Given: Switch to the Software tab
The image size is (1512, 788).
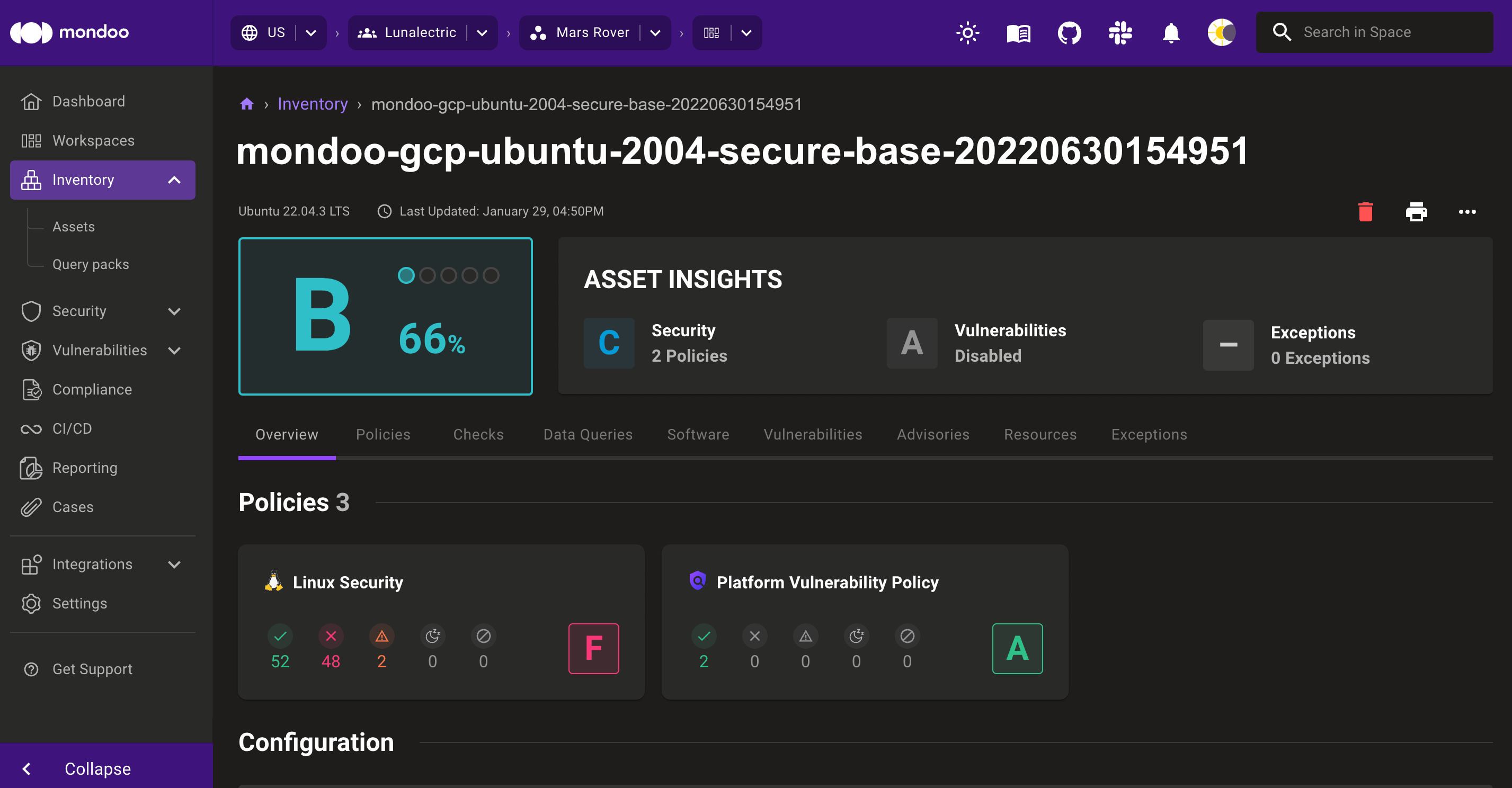Looking at the screenshot, I should point(698,434).
